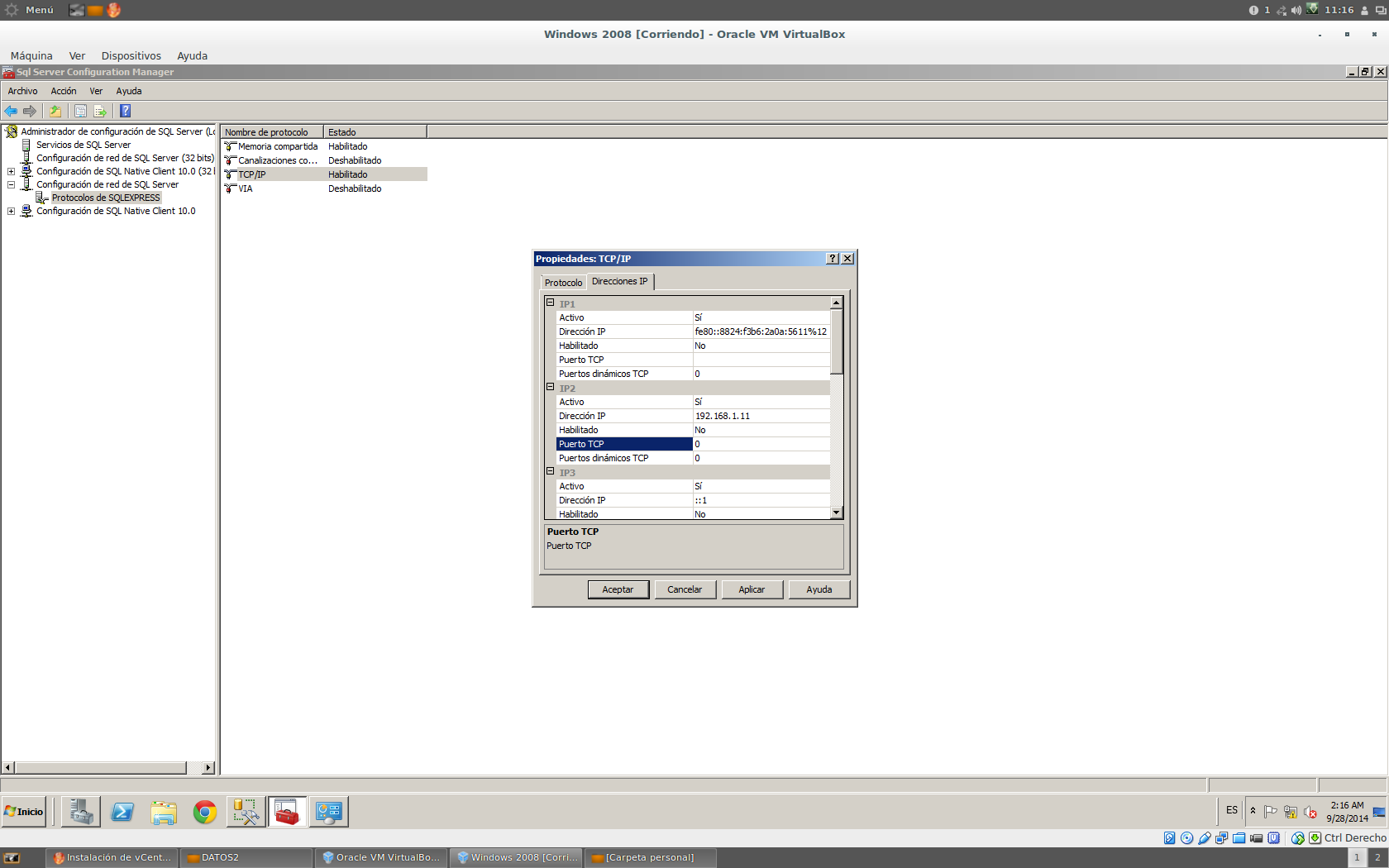Click the blue Back arrow in toolbar
Image resolution: width=1389 pixels, height=868 pixels.
pos(11,111)
